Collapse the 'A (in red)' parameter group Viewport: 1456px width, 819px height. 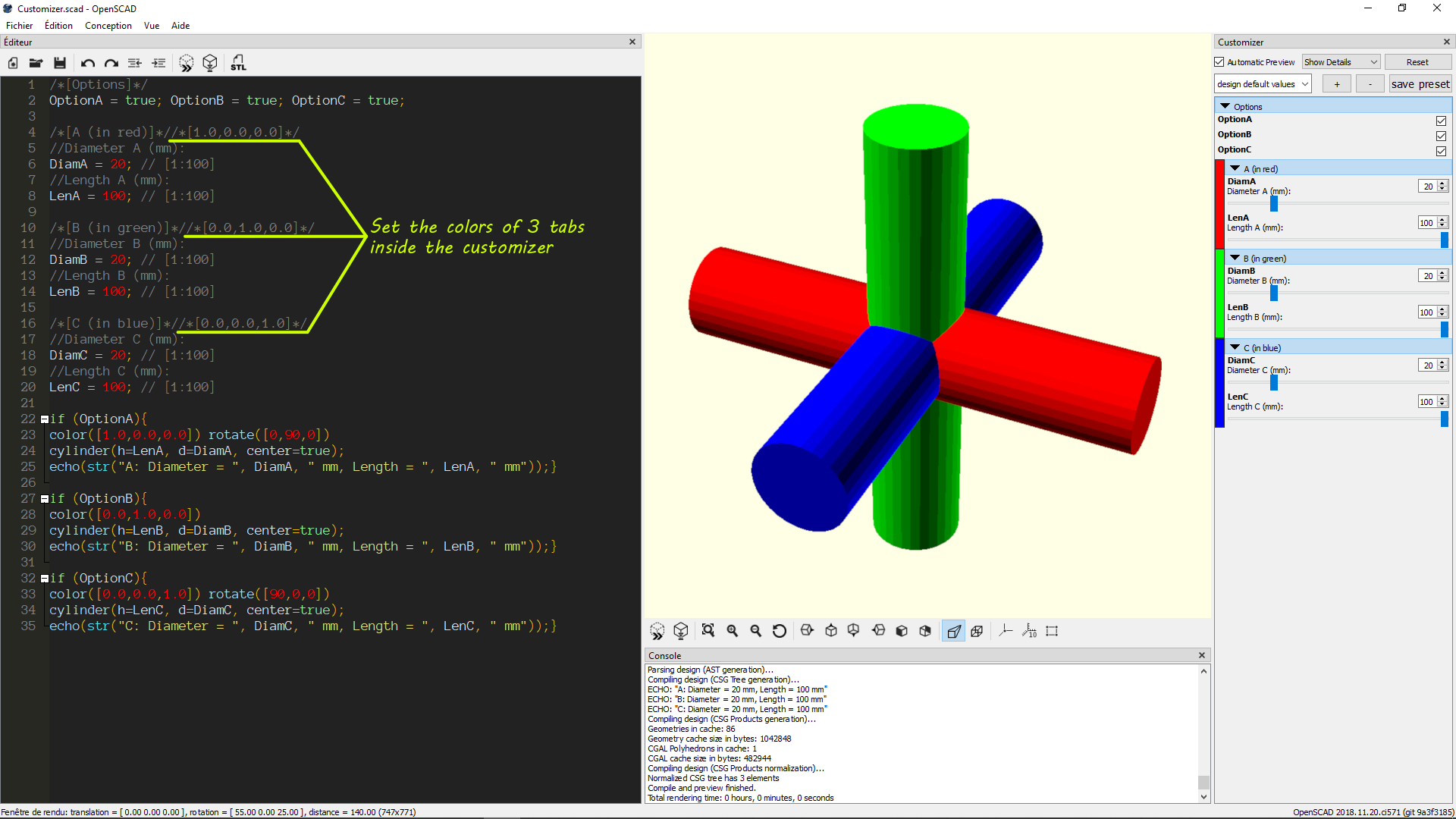point(1234,168)
